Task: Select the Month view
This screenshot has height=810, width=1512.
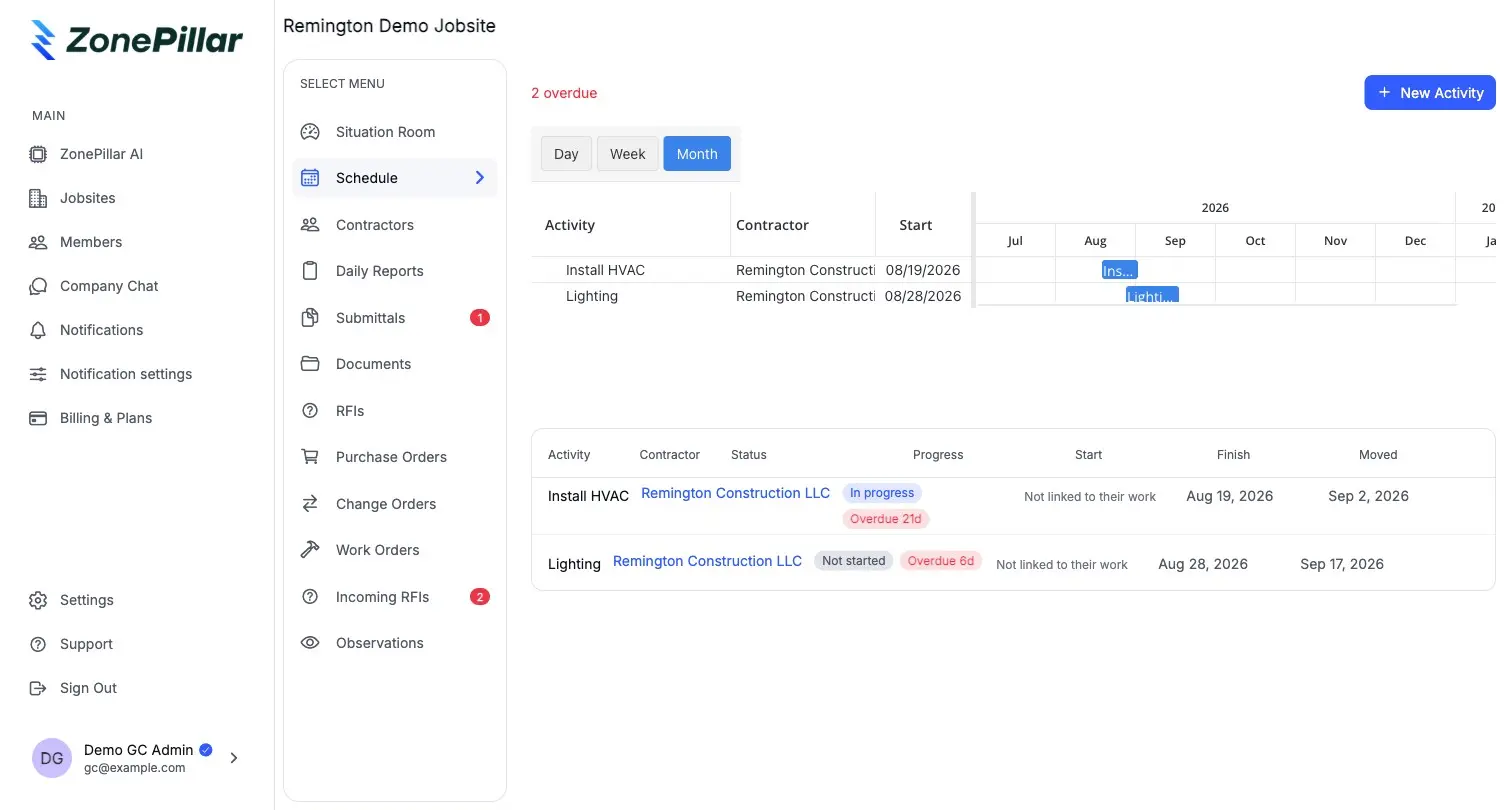Action: point(697,154)
